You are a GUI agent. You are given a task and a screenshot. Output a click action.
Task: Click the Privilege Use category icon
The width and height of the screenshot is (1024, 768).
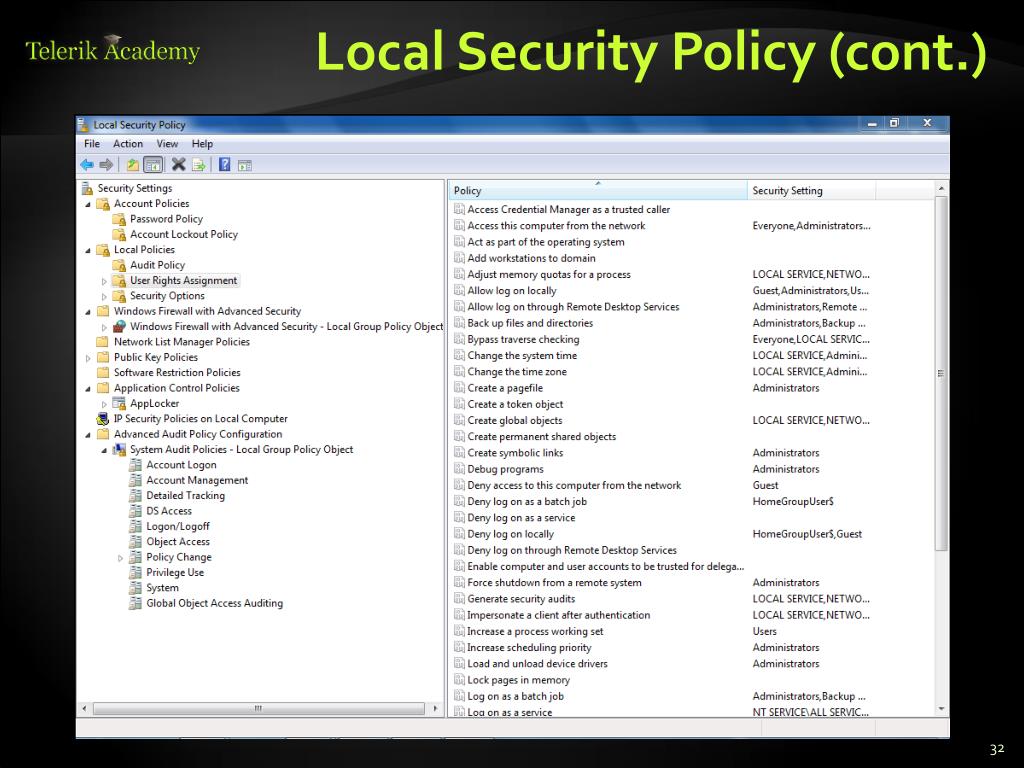tap(135, 572)
